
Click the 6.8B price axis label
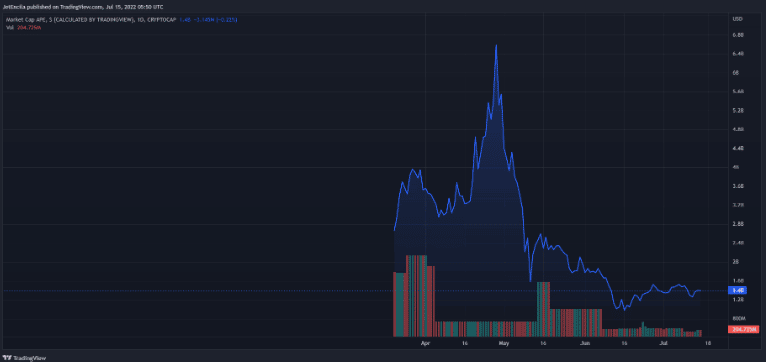coord(738,35)
